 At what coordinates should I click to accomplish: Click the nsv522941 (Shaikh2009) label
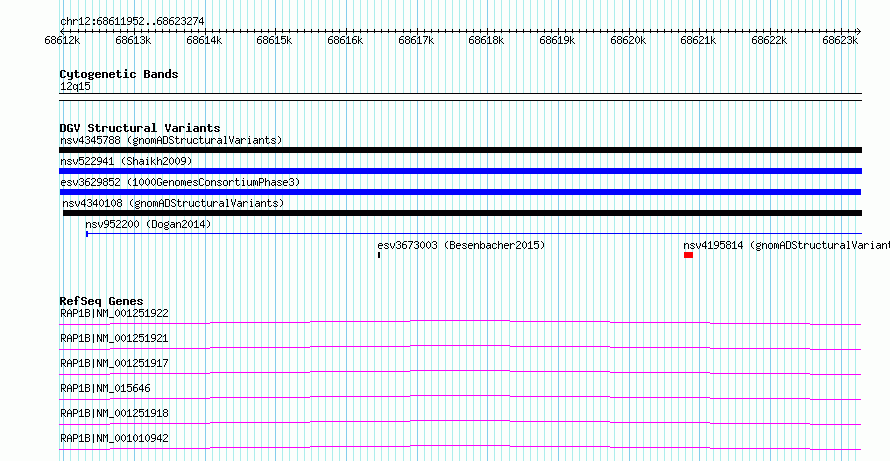(x=126, y=161)
